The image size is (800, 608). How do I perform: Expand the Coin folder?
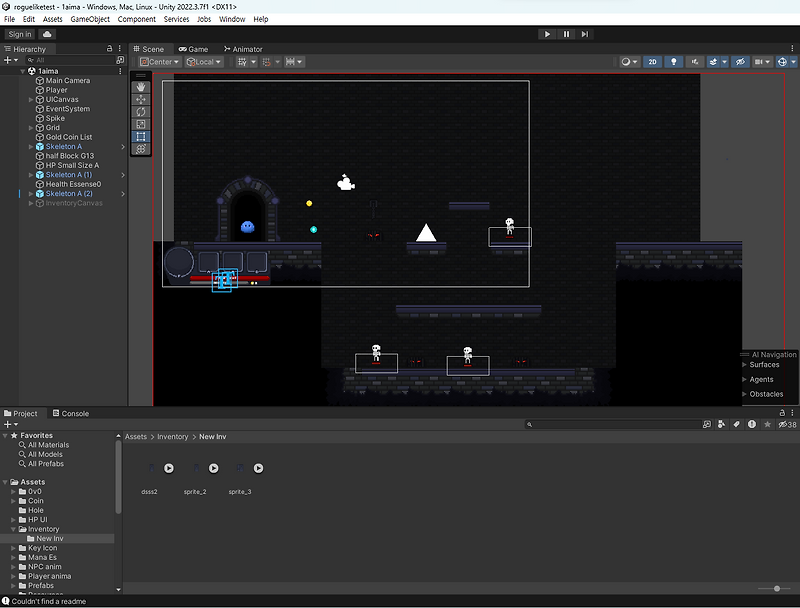(14, 501)
